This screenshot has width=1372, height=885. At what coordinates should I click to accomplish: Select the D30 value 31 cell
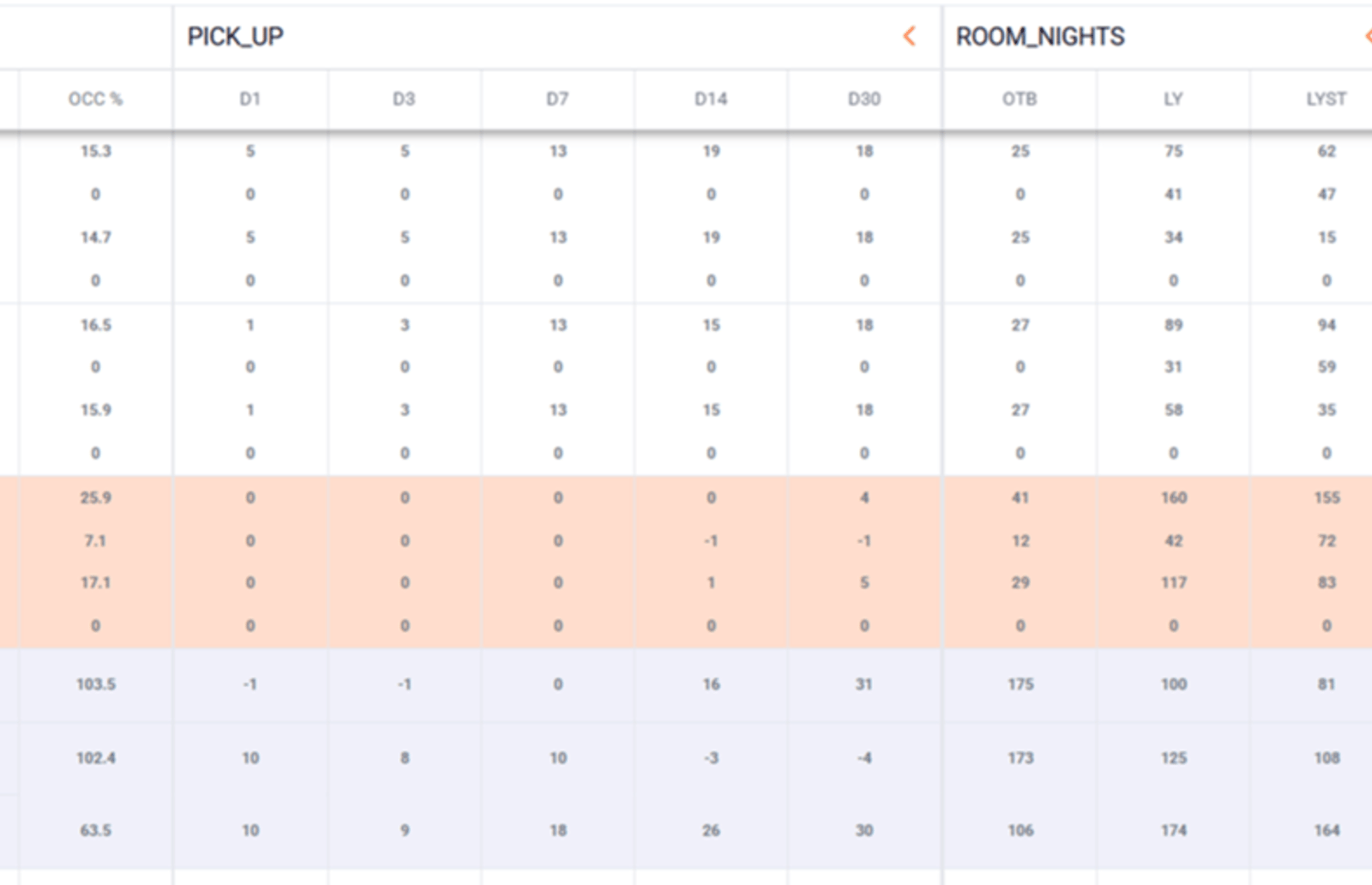tap(864, 684)
